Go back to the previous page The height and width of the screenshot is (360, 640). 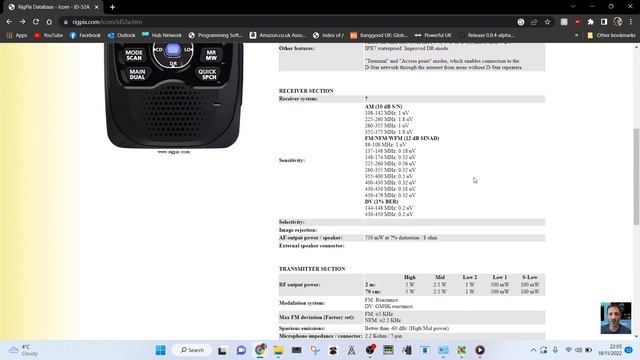pyautogui.click(x=9, y=22)
